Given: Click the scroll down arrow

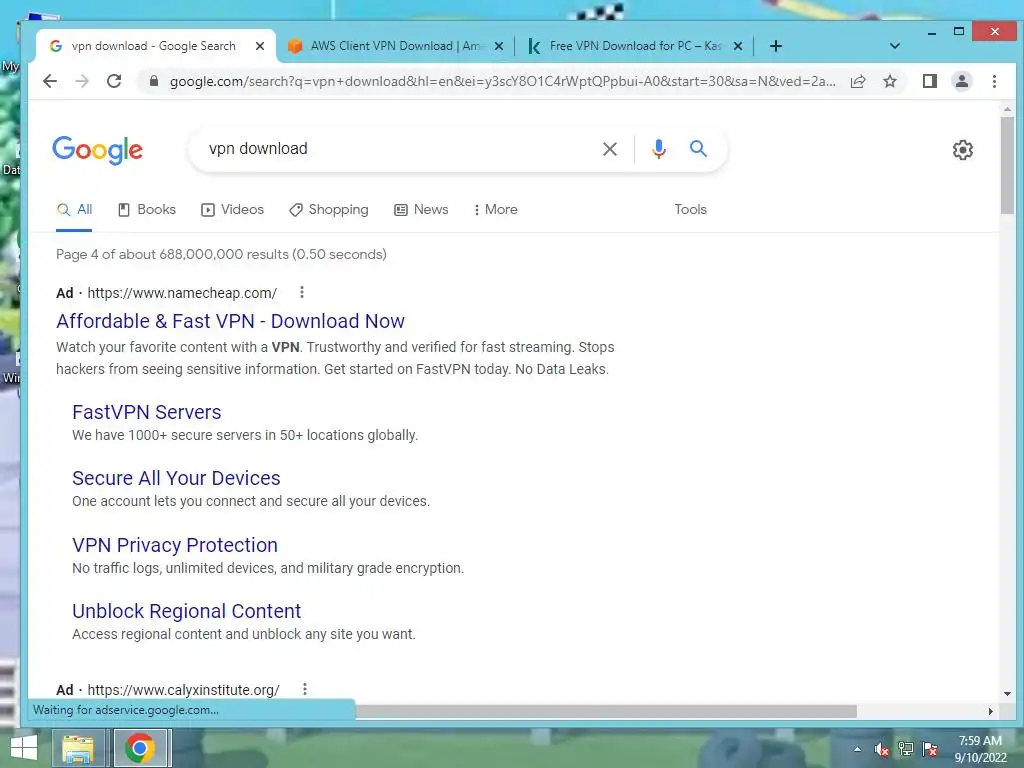Looking at the screenshot, I should click(x=1007, y=694).
